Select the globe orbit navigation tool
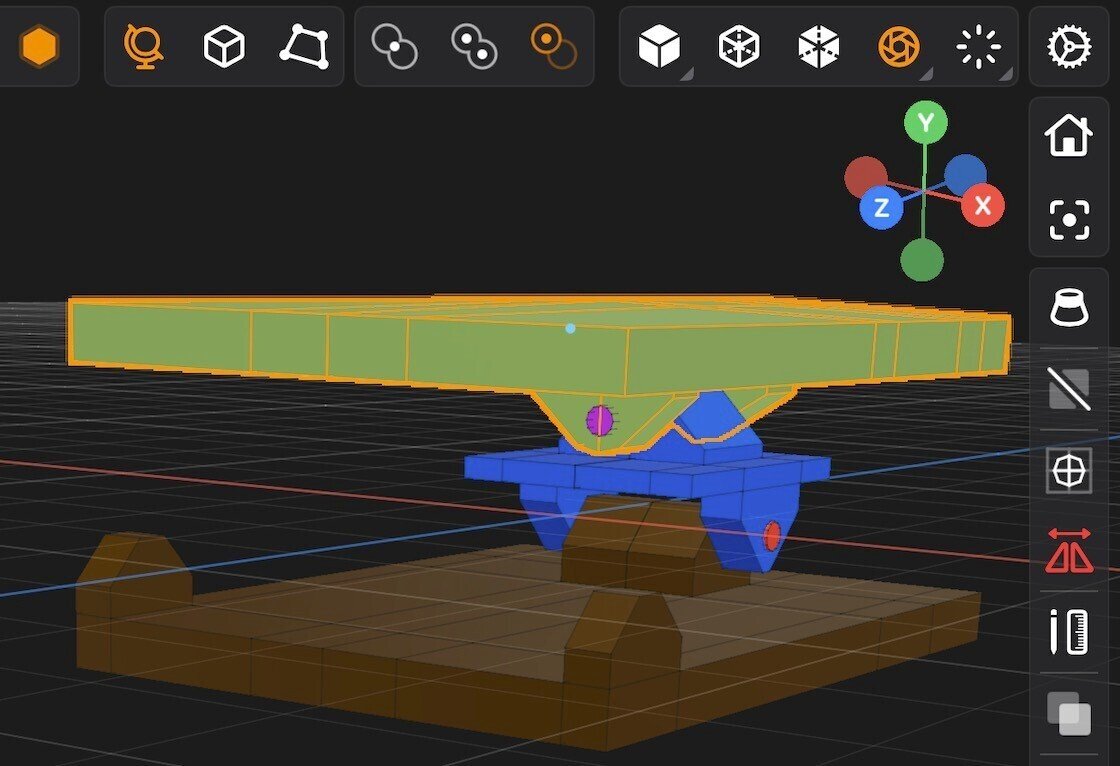The width and height of the screenshot is (1120, 766). click(144, 46)
